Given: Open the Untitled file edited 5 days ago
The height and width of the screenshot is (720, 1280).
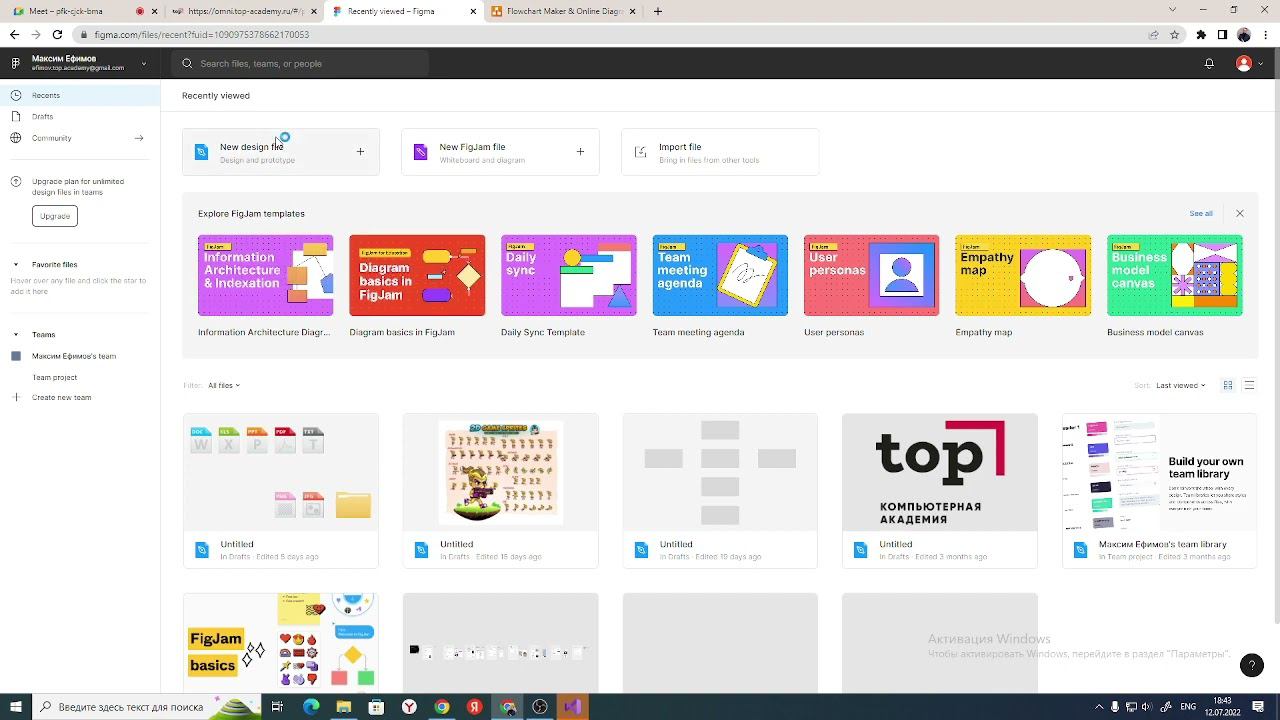Looking at the screenshot, I should 281,491.
